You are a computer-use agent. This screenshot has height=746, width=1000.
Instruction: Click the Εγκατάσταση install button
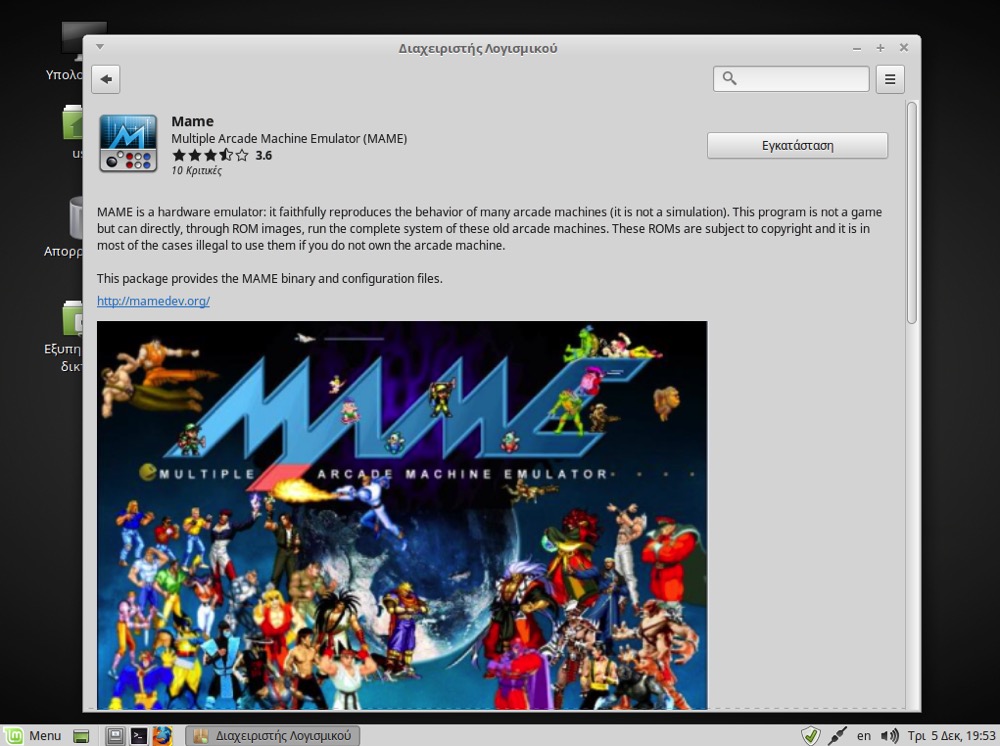point(797,145)
